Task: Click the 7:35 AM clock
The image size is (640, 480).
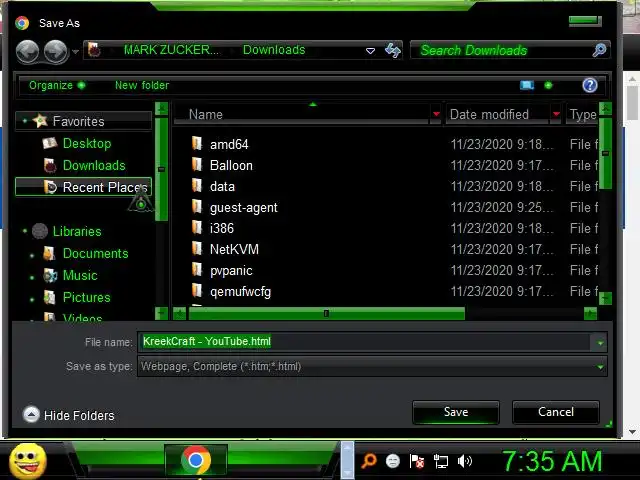Action: pyautogui.click(x=552, y=462)
